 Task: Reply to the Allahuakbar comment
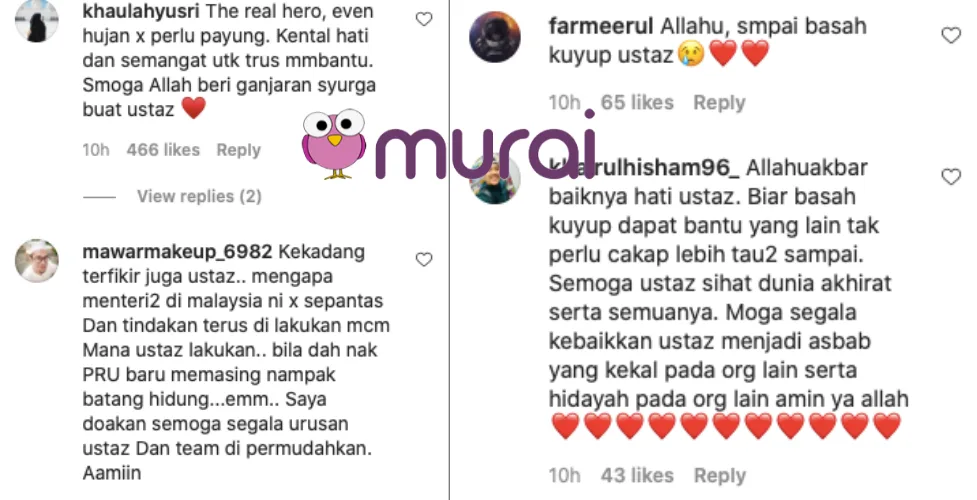(720, 476)
